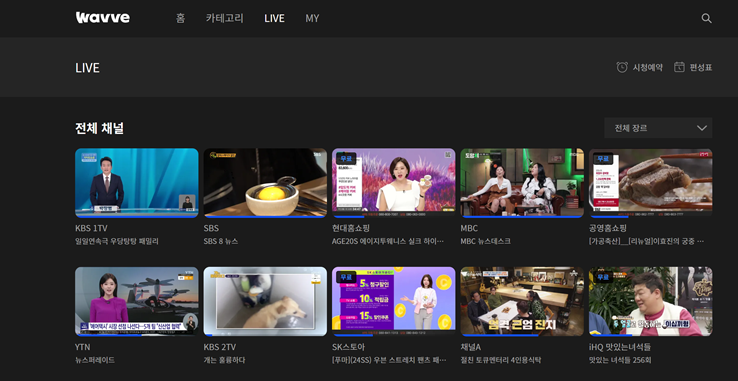Open the 홈 menu
The width and height of the screenshot is (738, 381).
[x=180, y=18]
